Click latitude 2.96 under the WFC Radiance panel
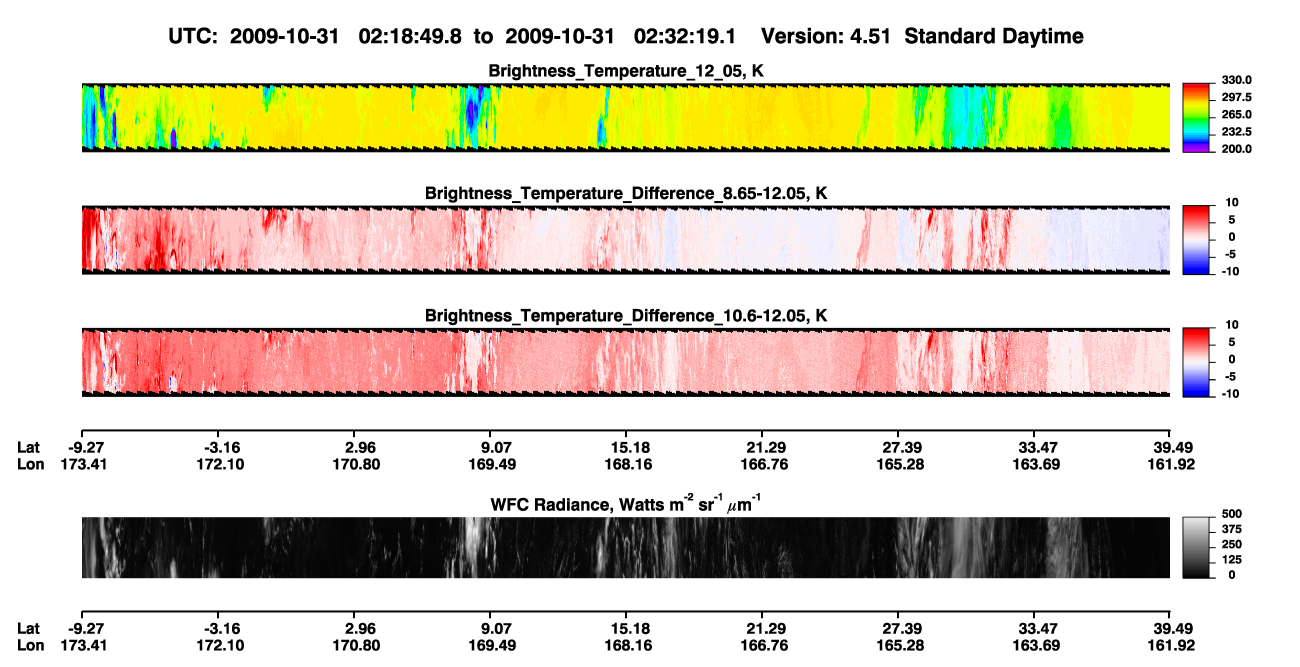This screenshot has height=667, width=1300. 360,628
